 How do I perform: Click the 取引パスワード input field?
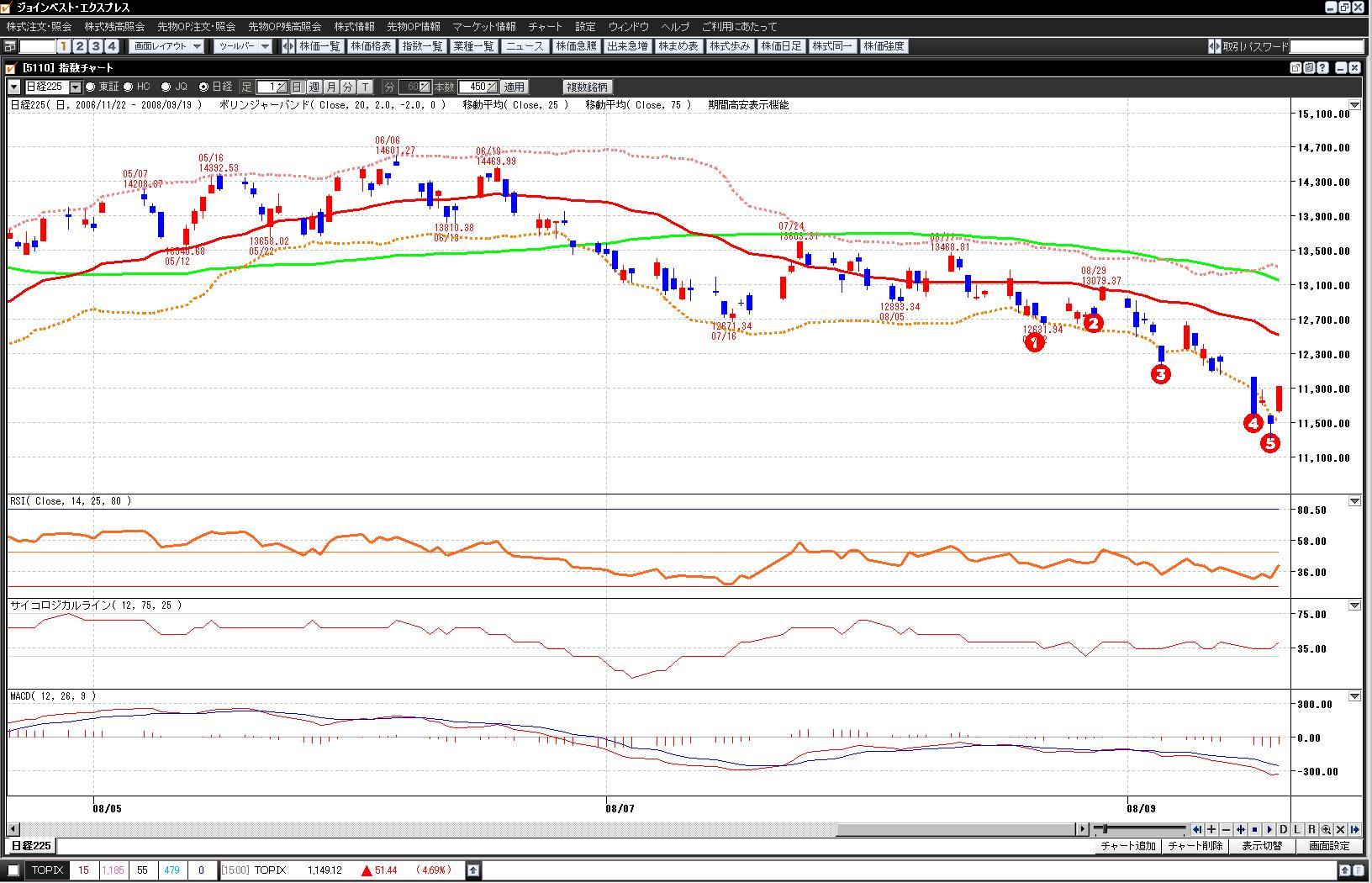(1326, 46)
